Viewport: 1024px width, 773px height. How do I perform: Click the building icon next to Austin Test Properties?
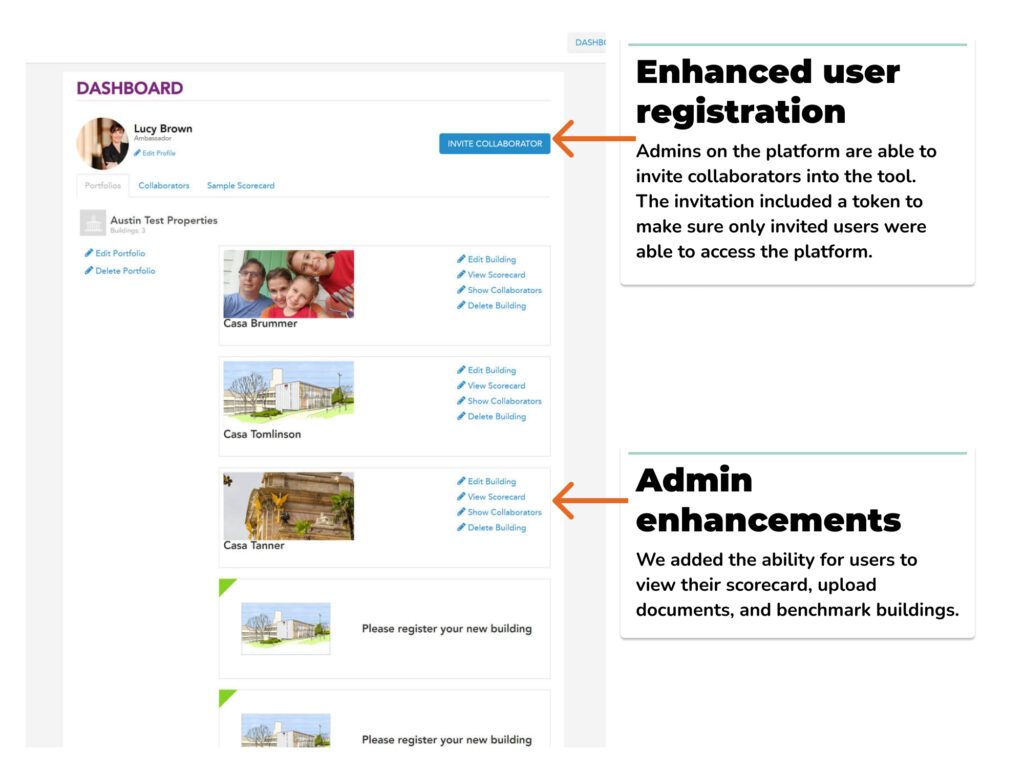coord(93,222)
